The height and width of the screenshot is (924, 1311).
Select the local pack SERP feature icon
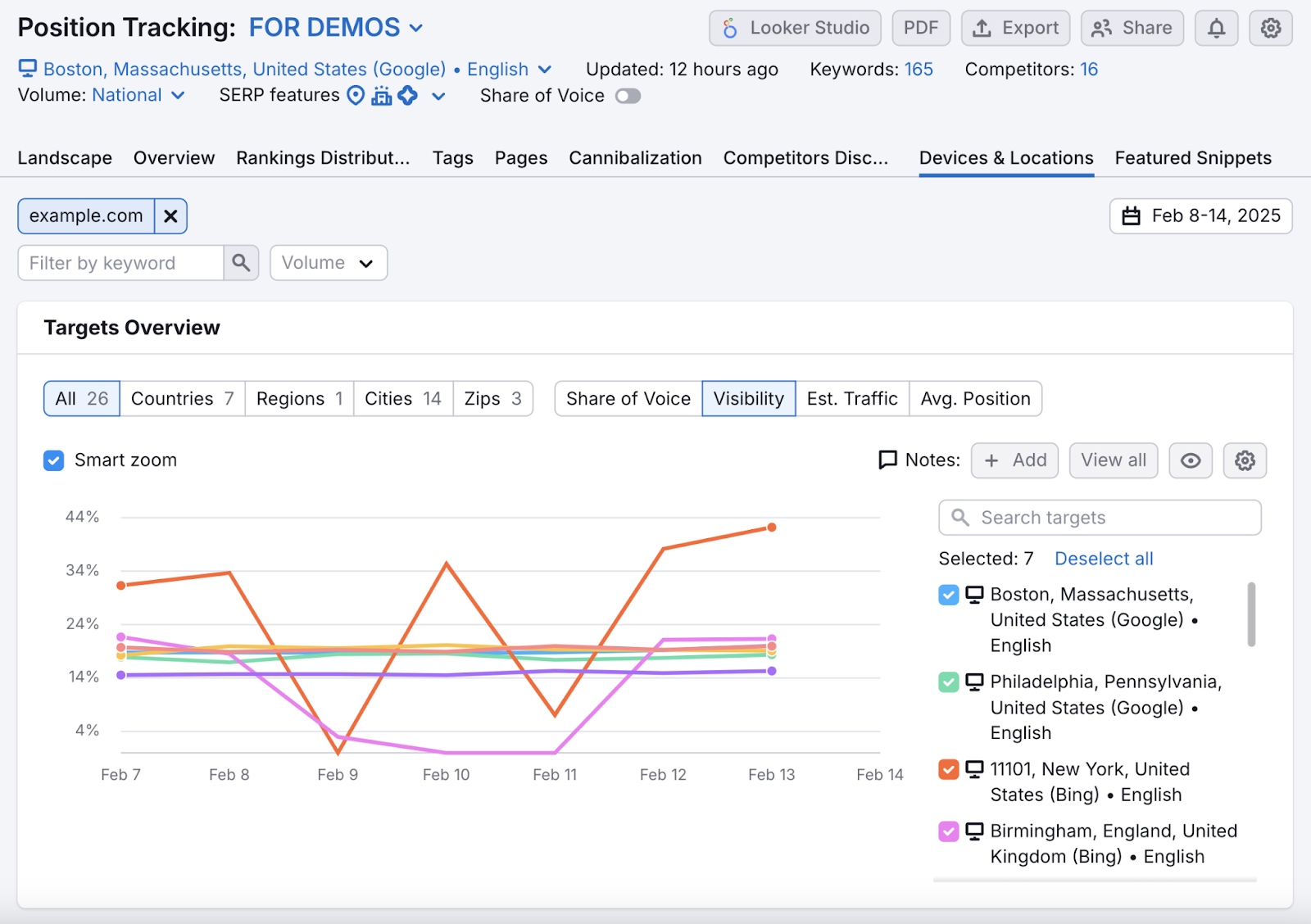tap(356, 96)
